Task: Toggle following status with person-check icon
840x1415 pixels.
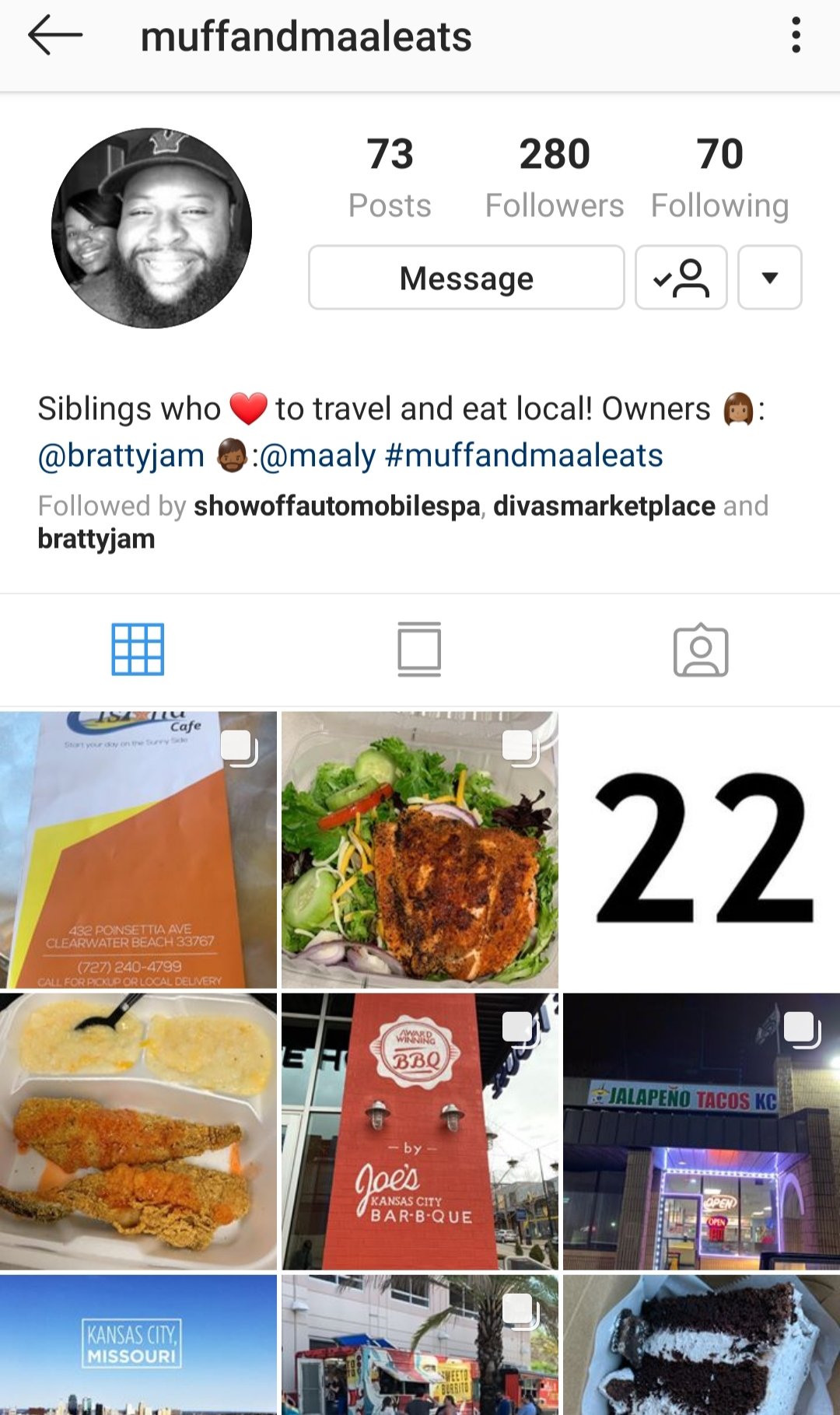Action: (x=681, y=278)
